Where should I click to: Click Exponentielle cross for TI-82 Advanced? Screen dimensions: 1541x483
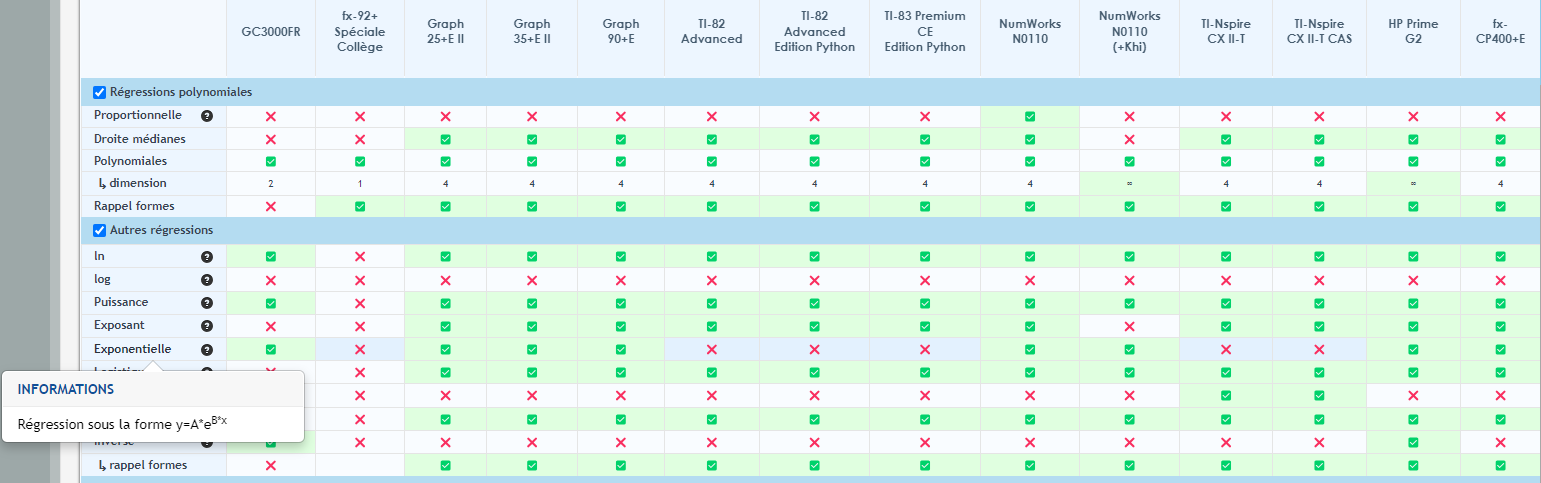(712, 350)
